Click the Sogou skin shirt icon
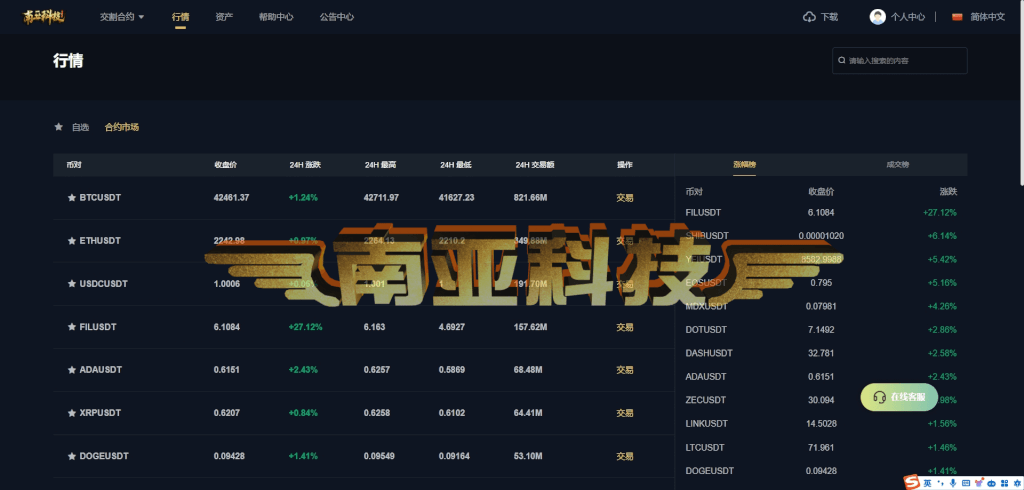 tap(979, 483)
